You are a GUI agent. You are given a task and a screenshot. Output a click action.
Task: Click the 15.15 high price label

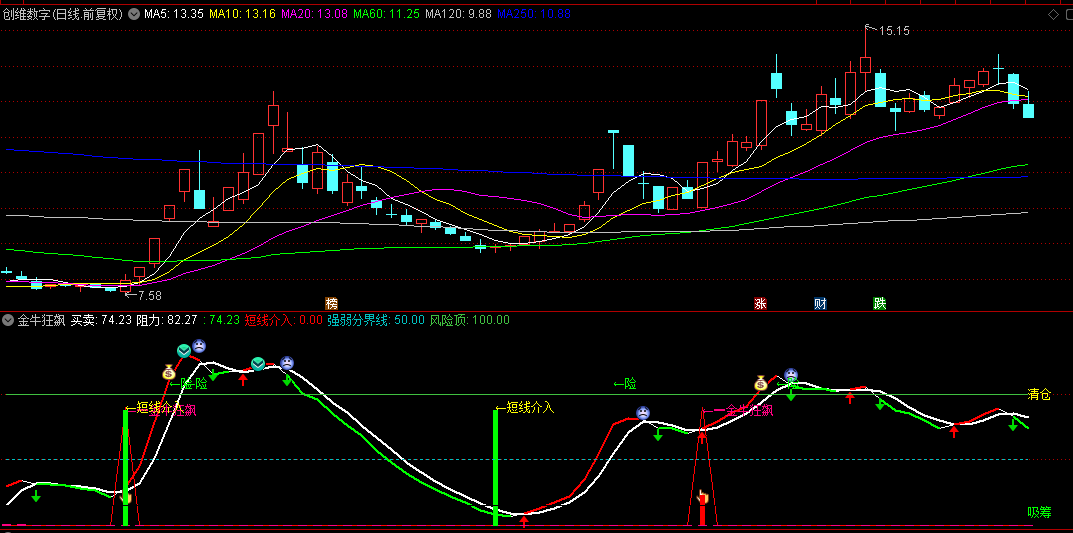(x=894, y=31)
